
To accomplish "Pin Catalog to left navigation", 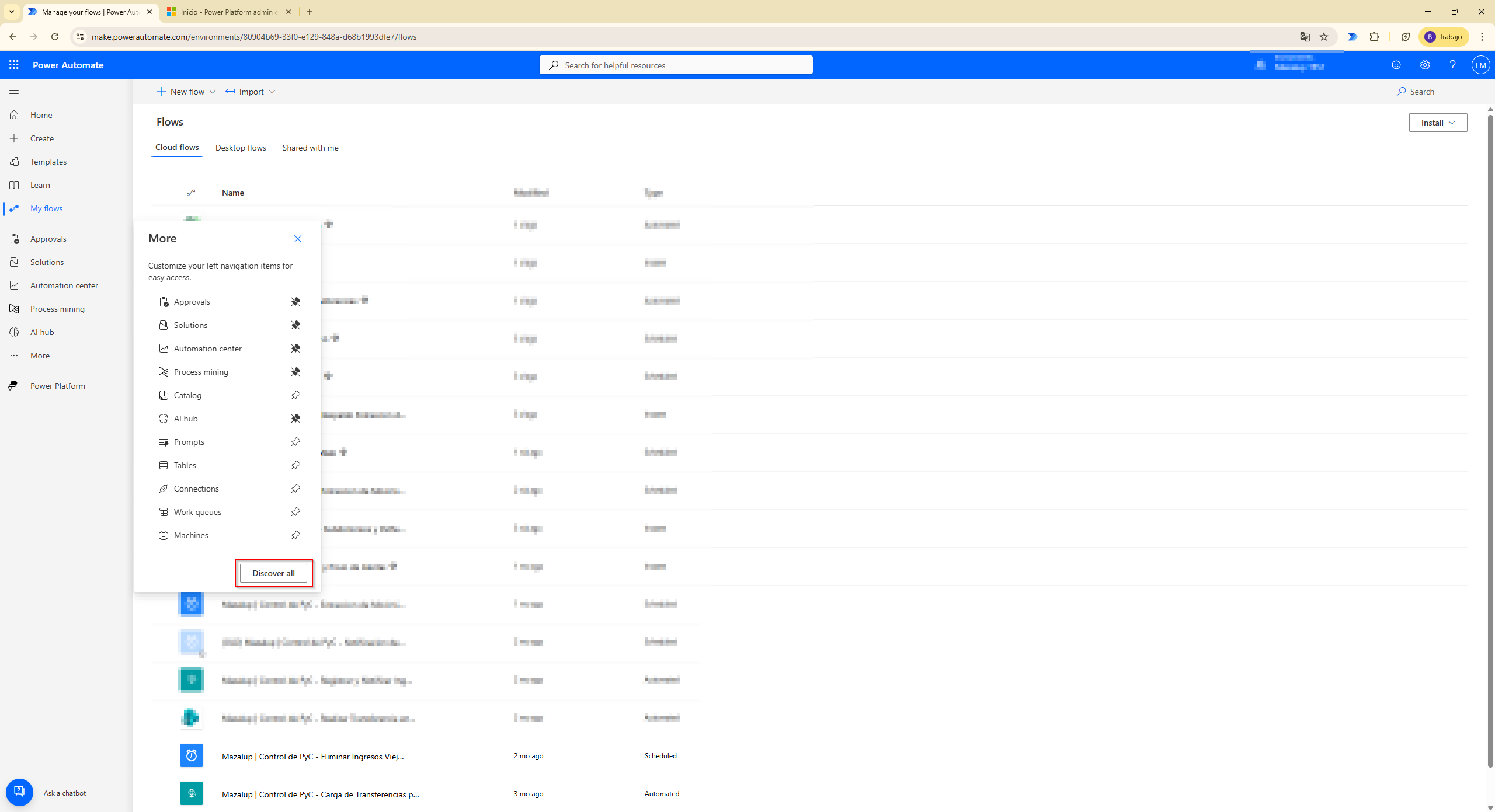I will pyautogui.click(x=295, y=395).
